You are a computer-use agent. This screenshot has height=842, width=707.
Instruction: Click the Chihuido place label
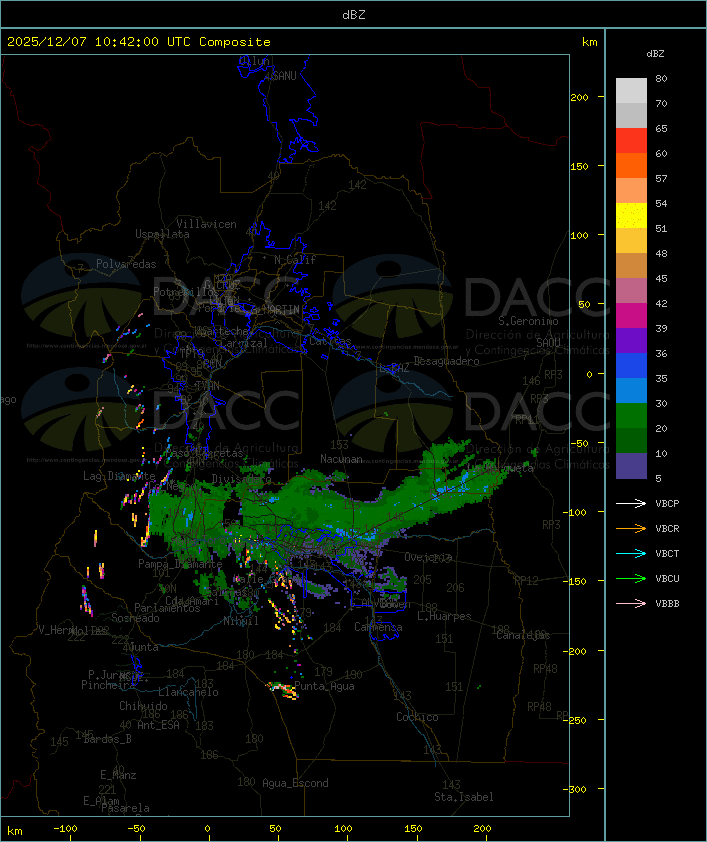click(x=143, y=706)
